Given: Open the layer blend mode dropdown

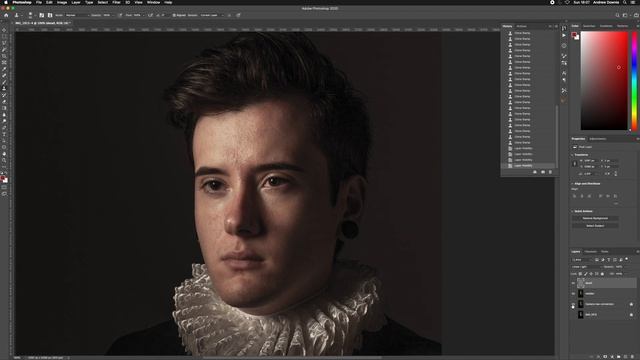Looking at the screenshot, I should click(587, 267).
